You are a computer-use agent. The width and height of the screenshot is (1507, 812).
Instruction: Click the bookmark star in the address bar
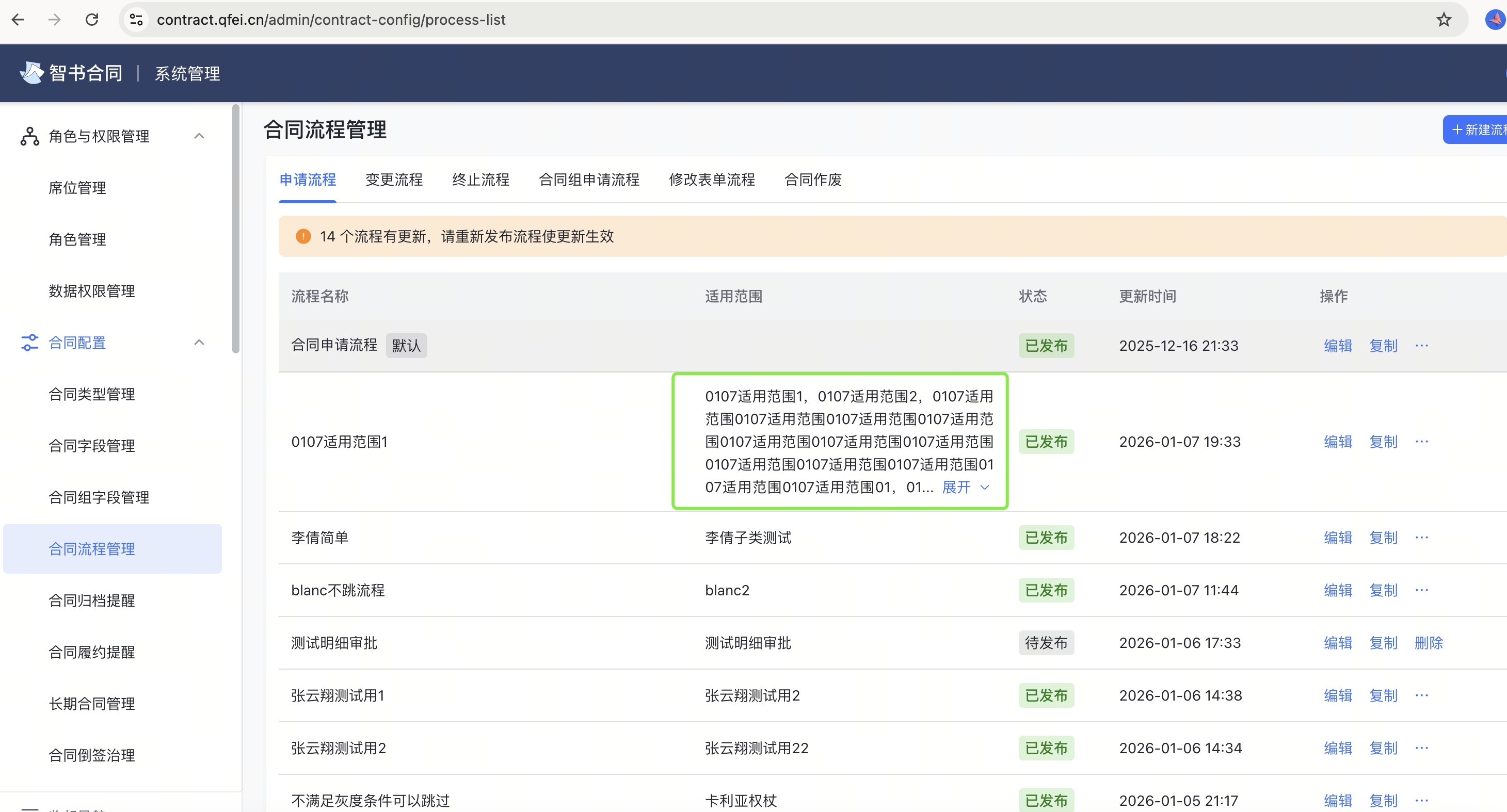pos(1443,19)
